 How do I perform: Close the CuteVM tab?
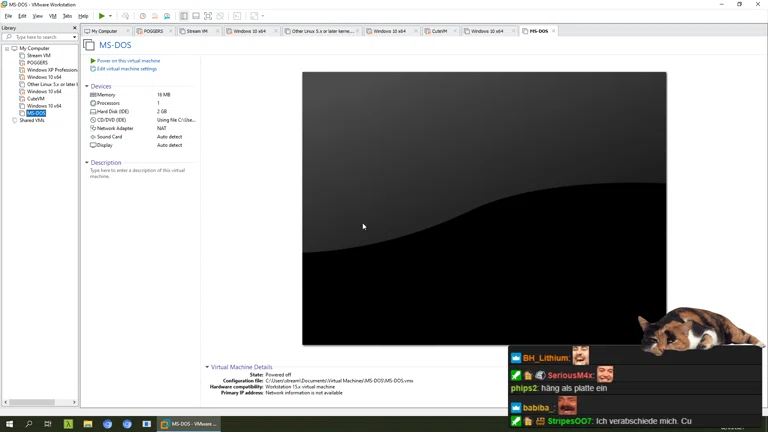(455, 31)
